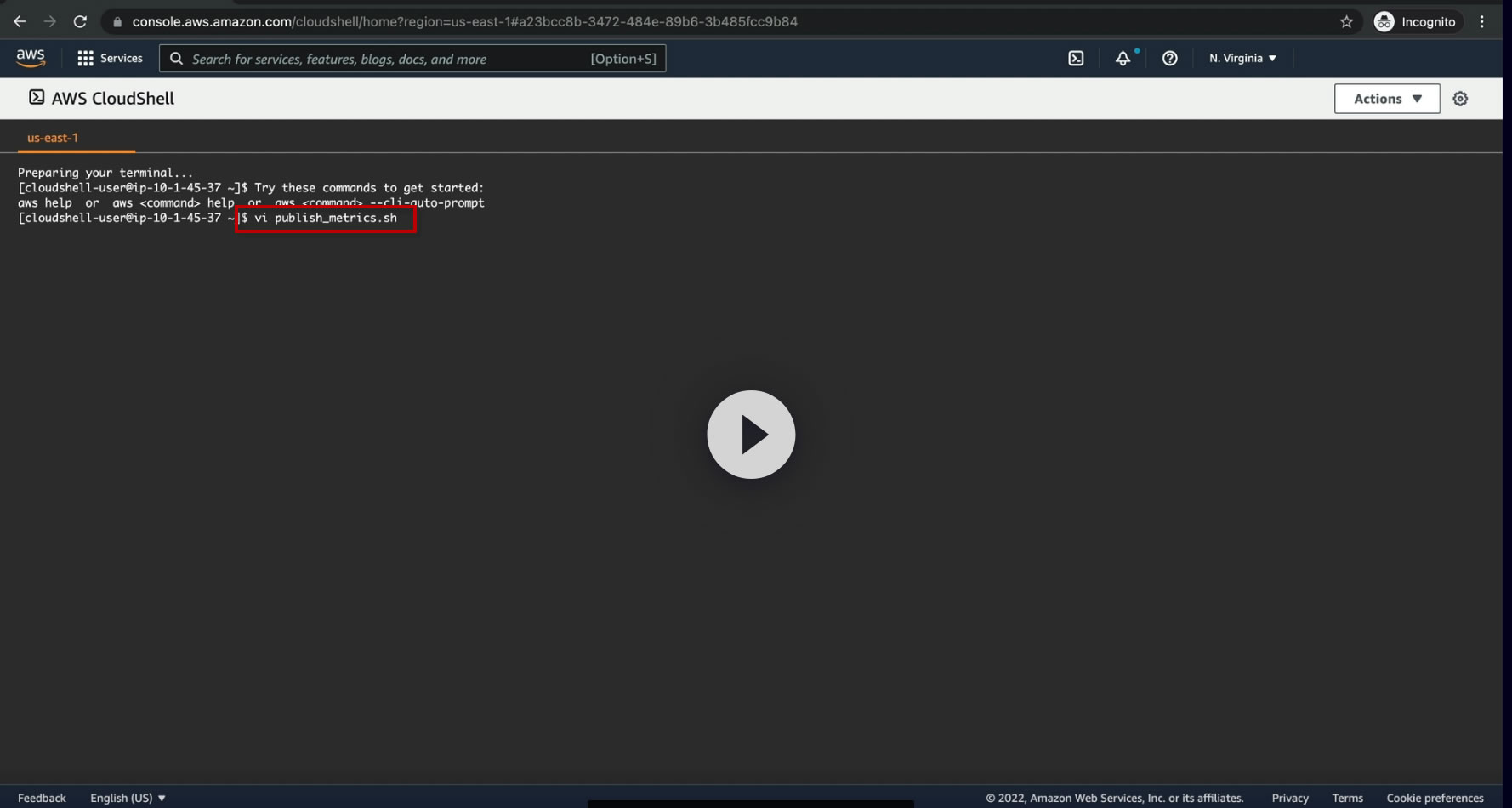Open the Actions dropdown
The height and width of the screenshot is (808, 1512).
pyautogui.click(x=1387, y=99)
